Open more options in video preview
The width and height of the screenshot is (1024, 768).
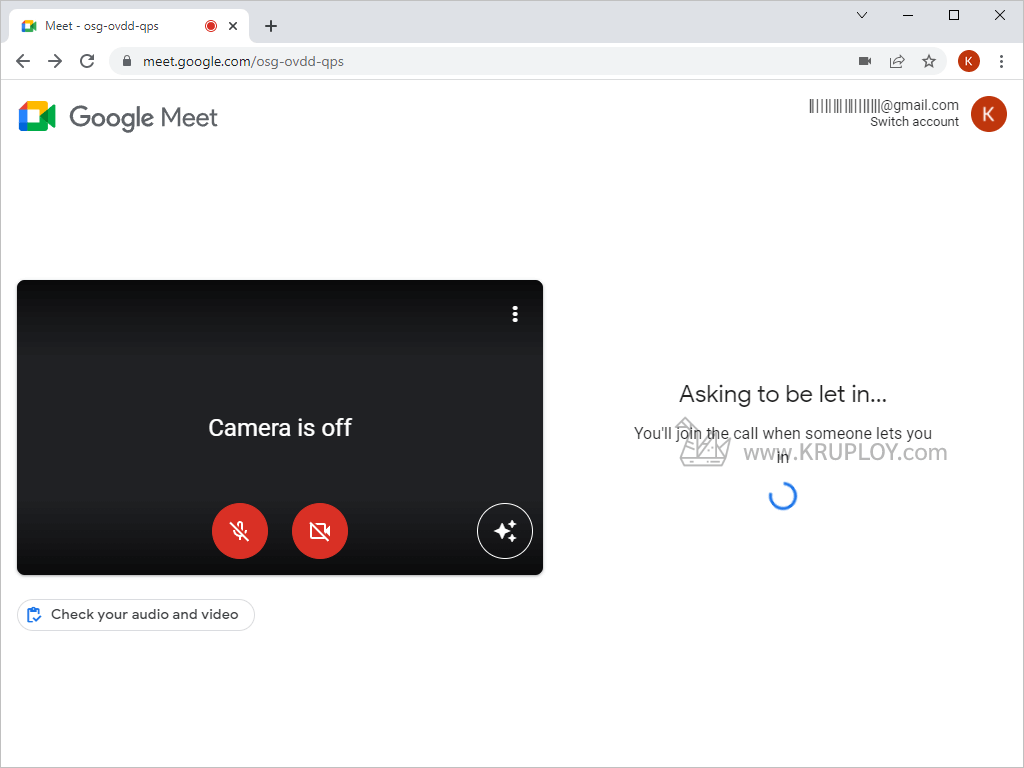click(515, 314)
